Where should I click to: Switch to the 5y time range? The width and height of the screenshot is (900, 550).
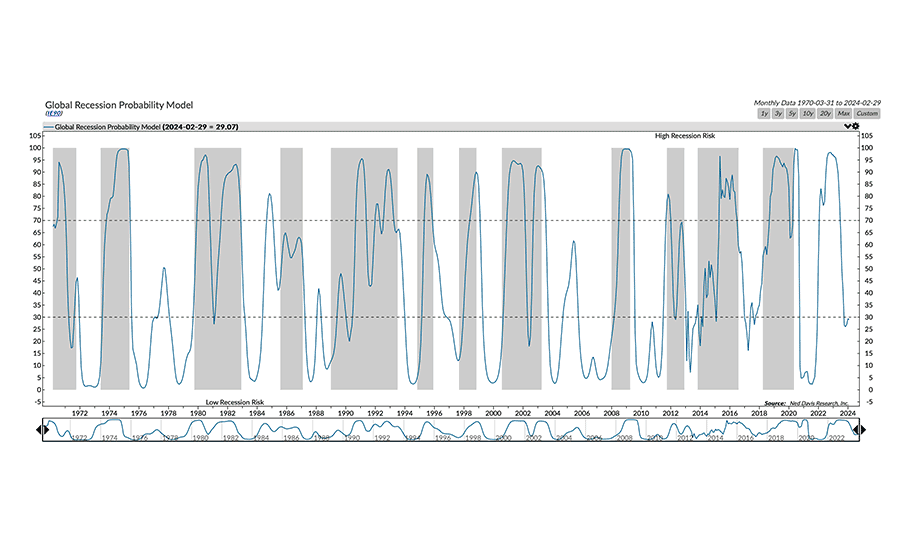coord(792,114)
